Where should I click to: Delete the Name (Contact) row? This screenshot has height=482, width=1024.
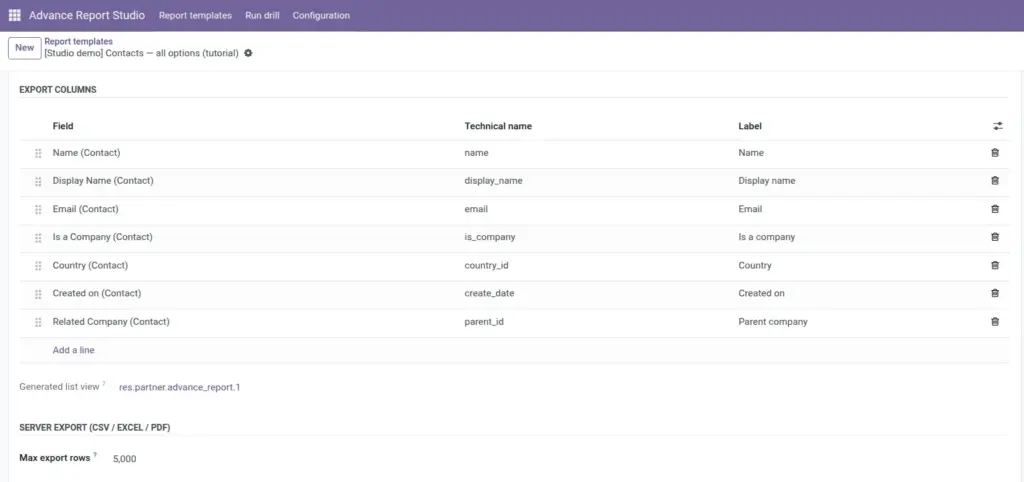click(x=995, y=153)
